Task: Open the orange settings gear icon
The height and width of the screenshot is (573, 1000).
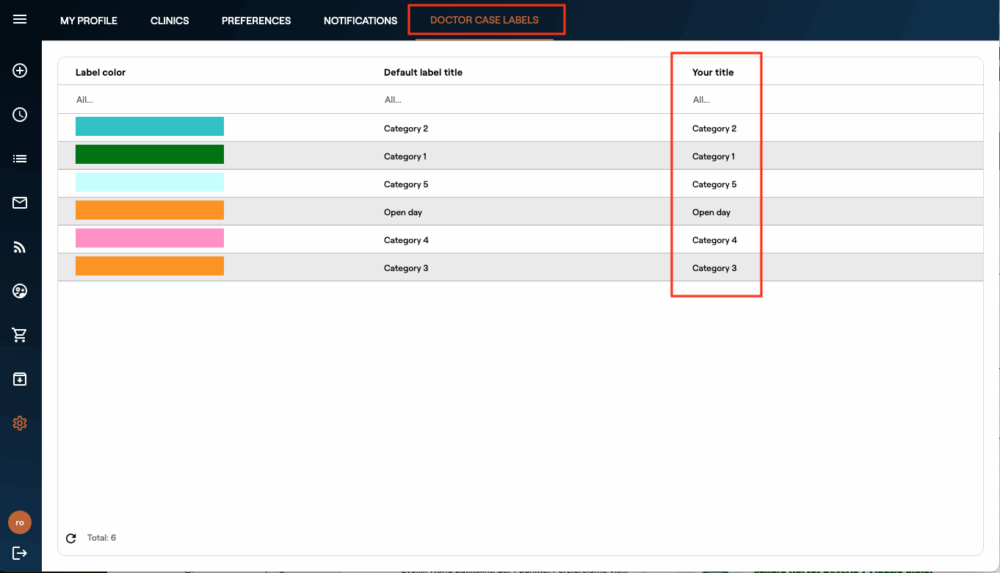Action: click(x=20, y=423)
